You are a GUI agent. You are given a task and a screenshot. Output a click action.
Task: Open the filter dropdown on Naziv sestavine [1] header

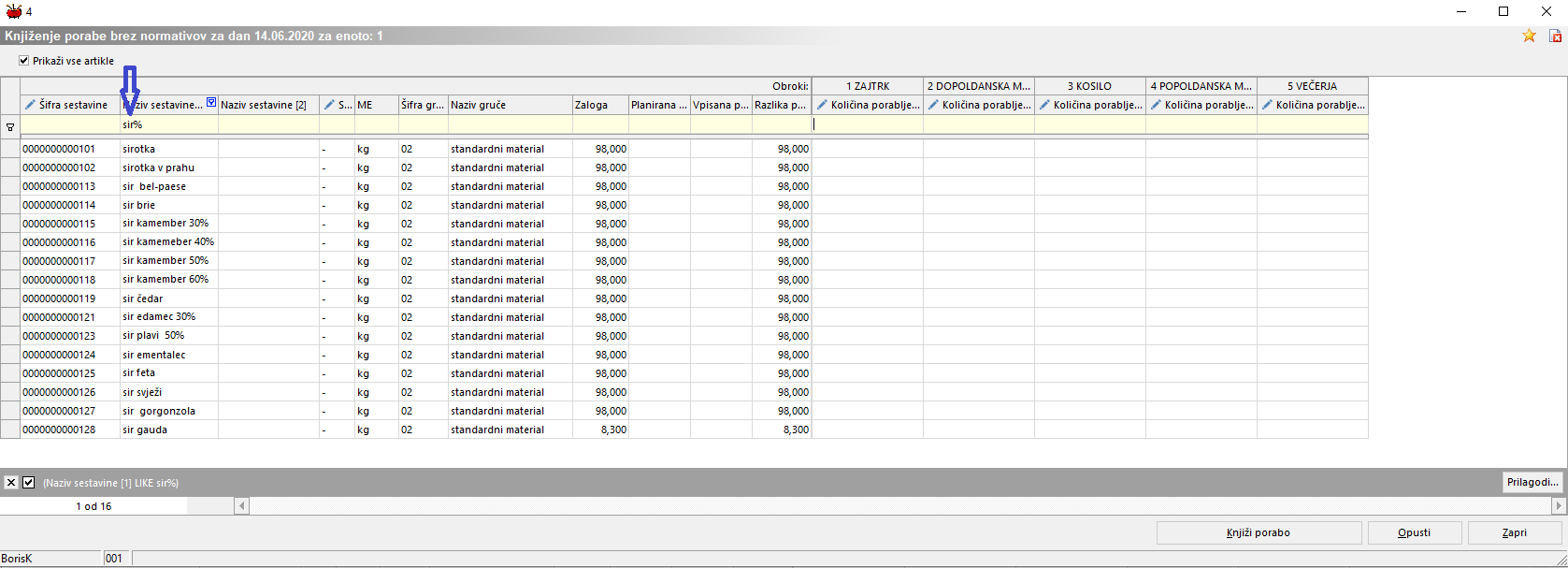pyautogui.click(x=211, y=103)
